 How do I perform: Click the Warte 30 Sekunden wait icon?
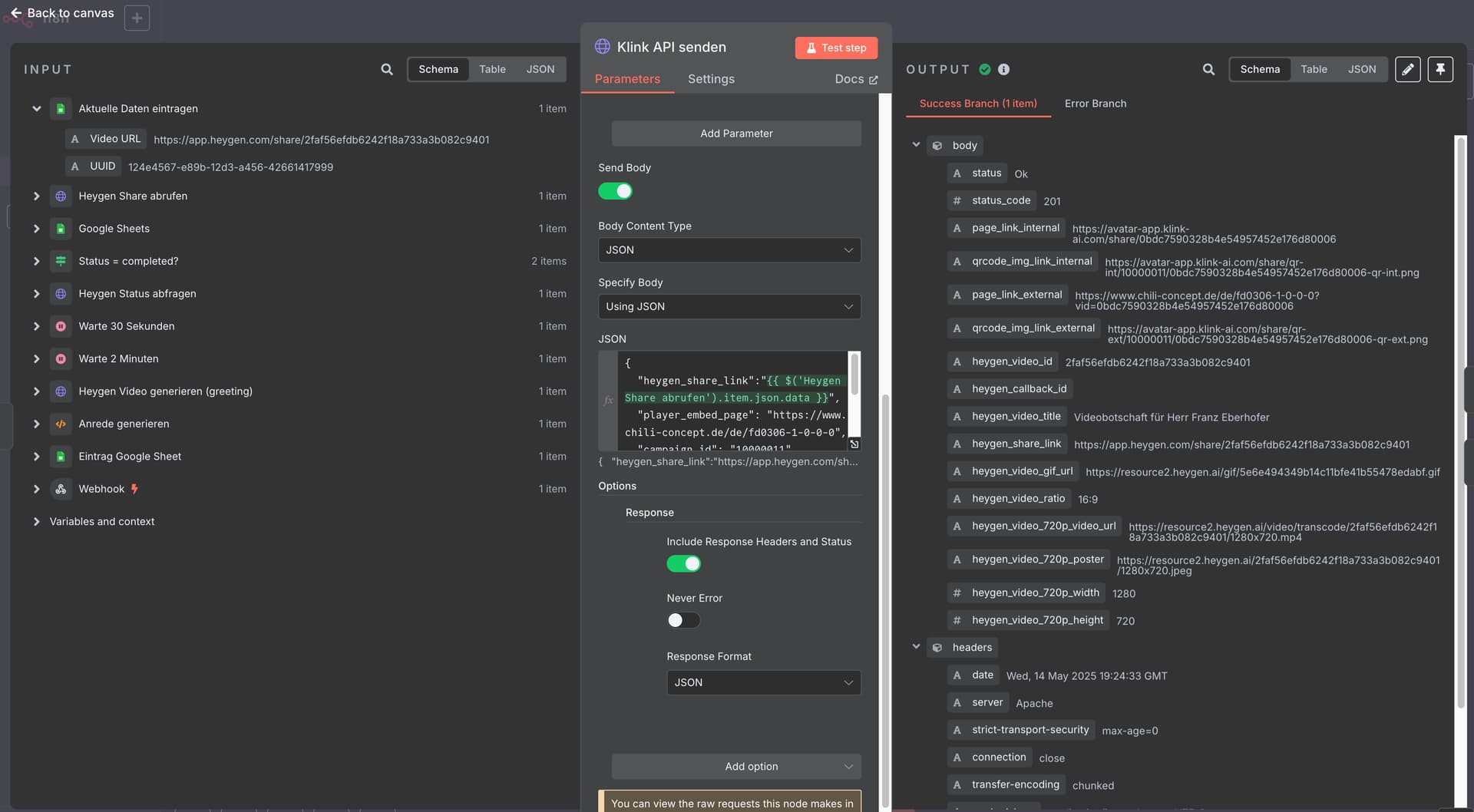(61, 326)
